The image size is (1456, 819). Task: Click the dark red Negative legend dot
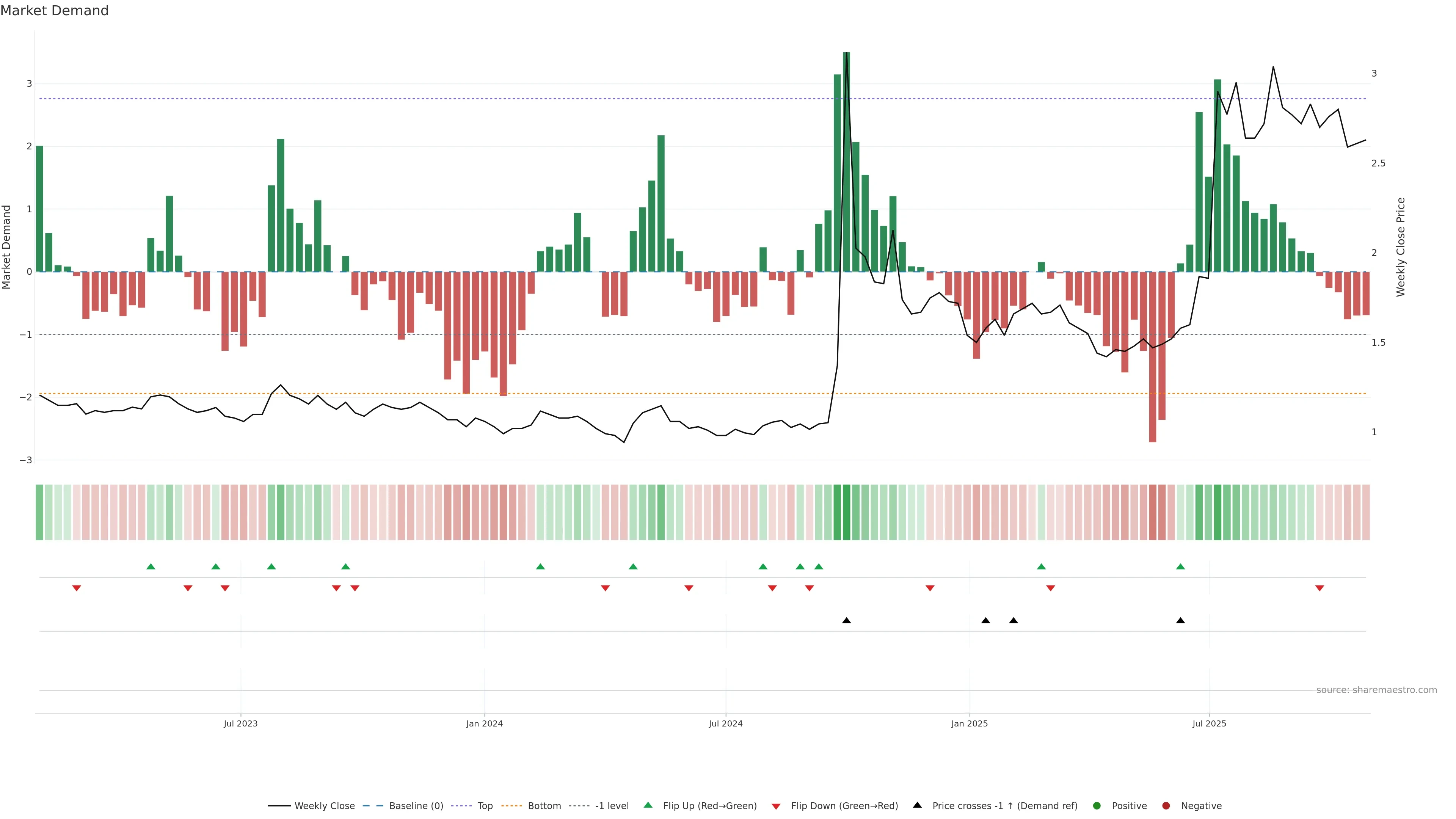pos(1166,806)
